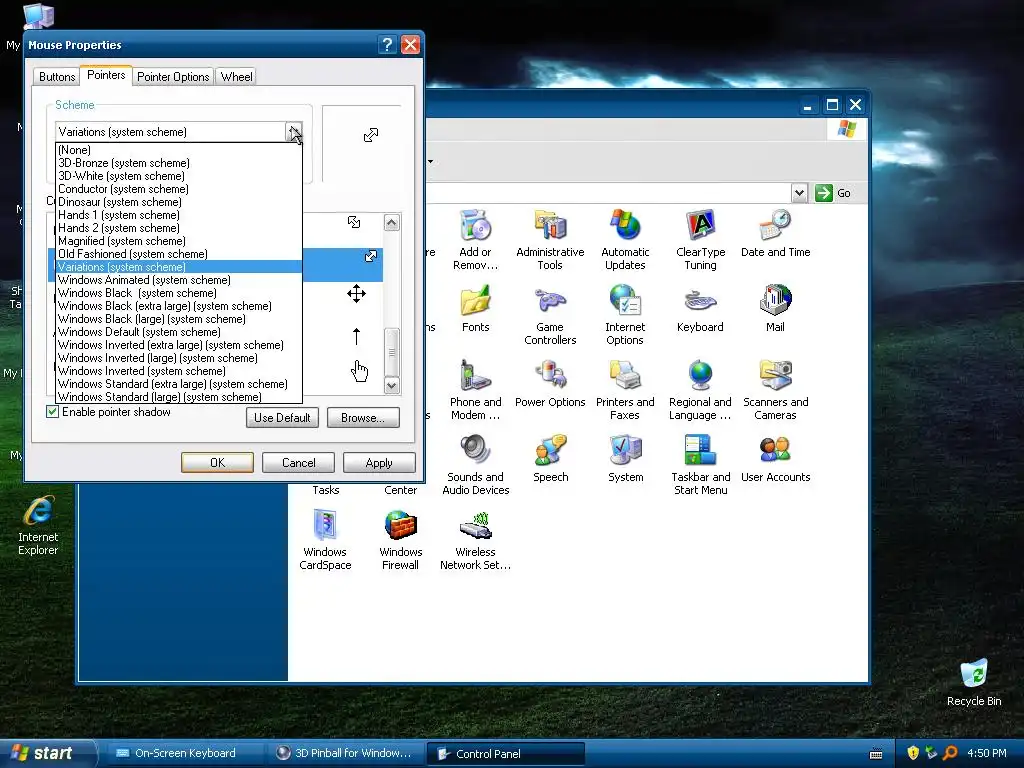Click clock showing 4:50 PM

coord(987,753)
